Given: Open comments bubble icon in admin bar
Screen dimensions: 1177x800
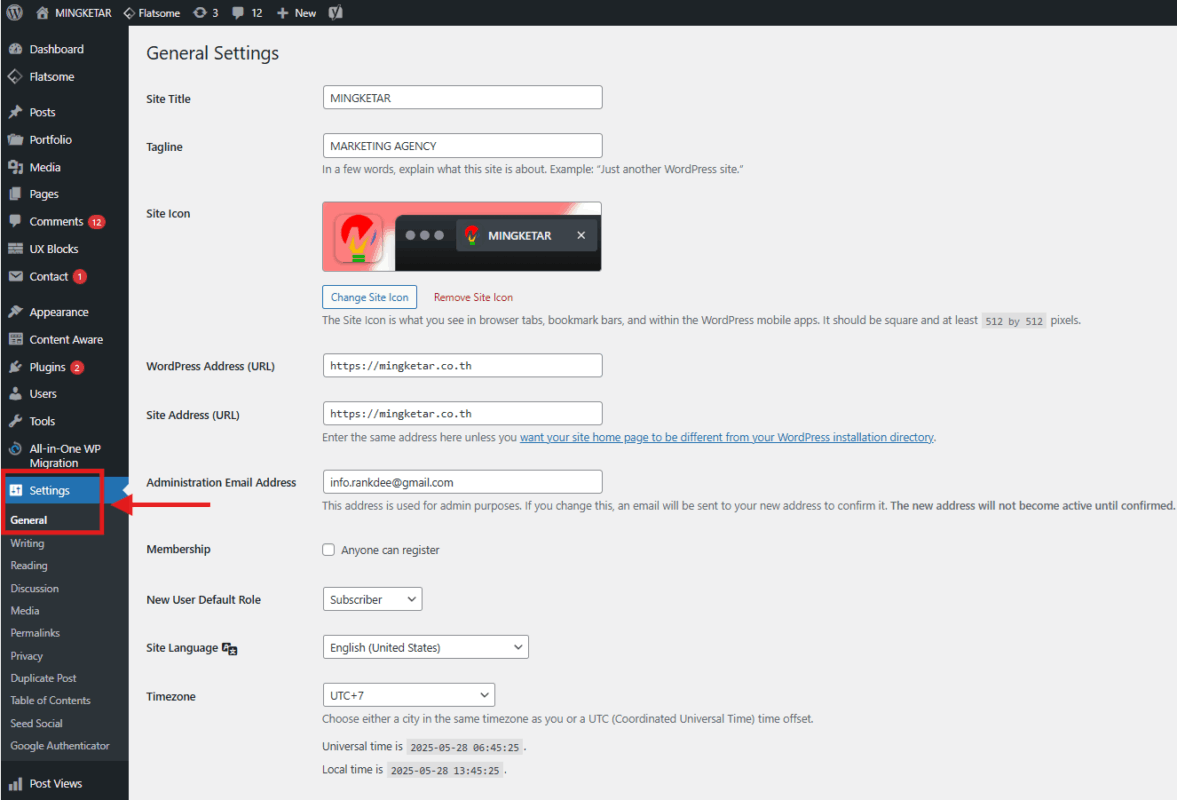Looking at the screenshot, I should click(x=238, y=13).
